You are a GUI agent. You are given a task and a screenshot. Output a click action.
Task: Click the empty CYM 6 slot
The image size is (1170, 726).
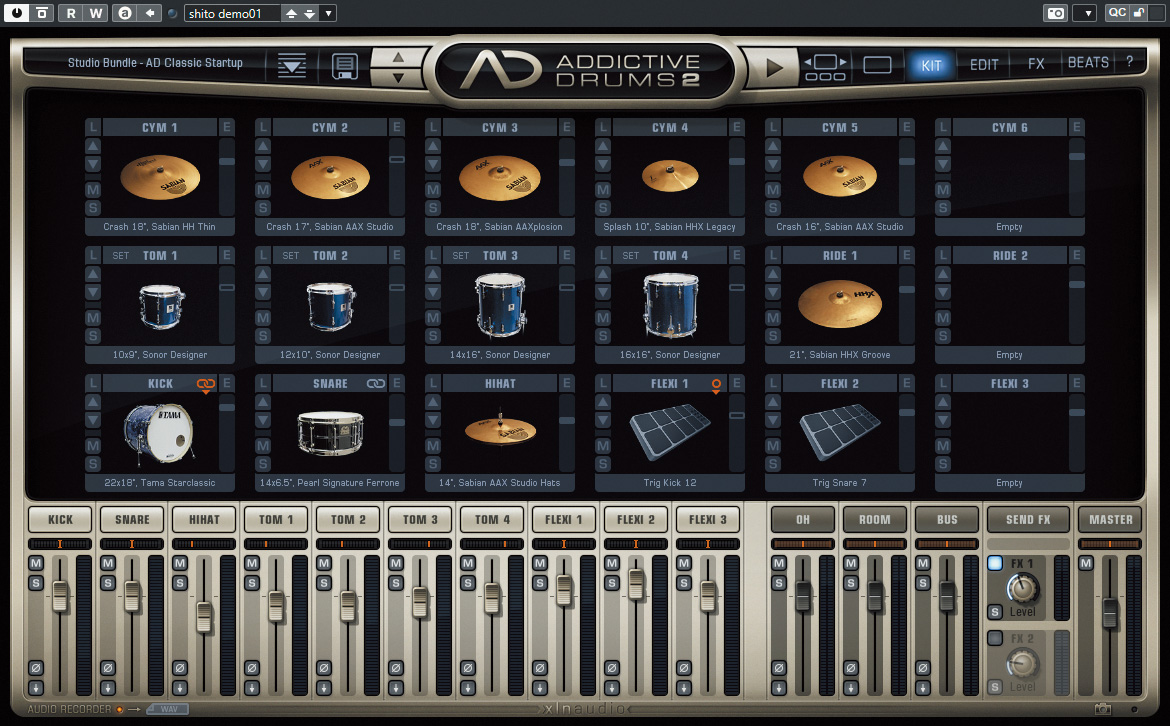pyautogui.click(x=1009, y=178)
